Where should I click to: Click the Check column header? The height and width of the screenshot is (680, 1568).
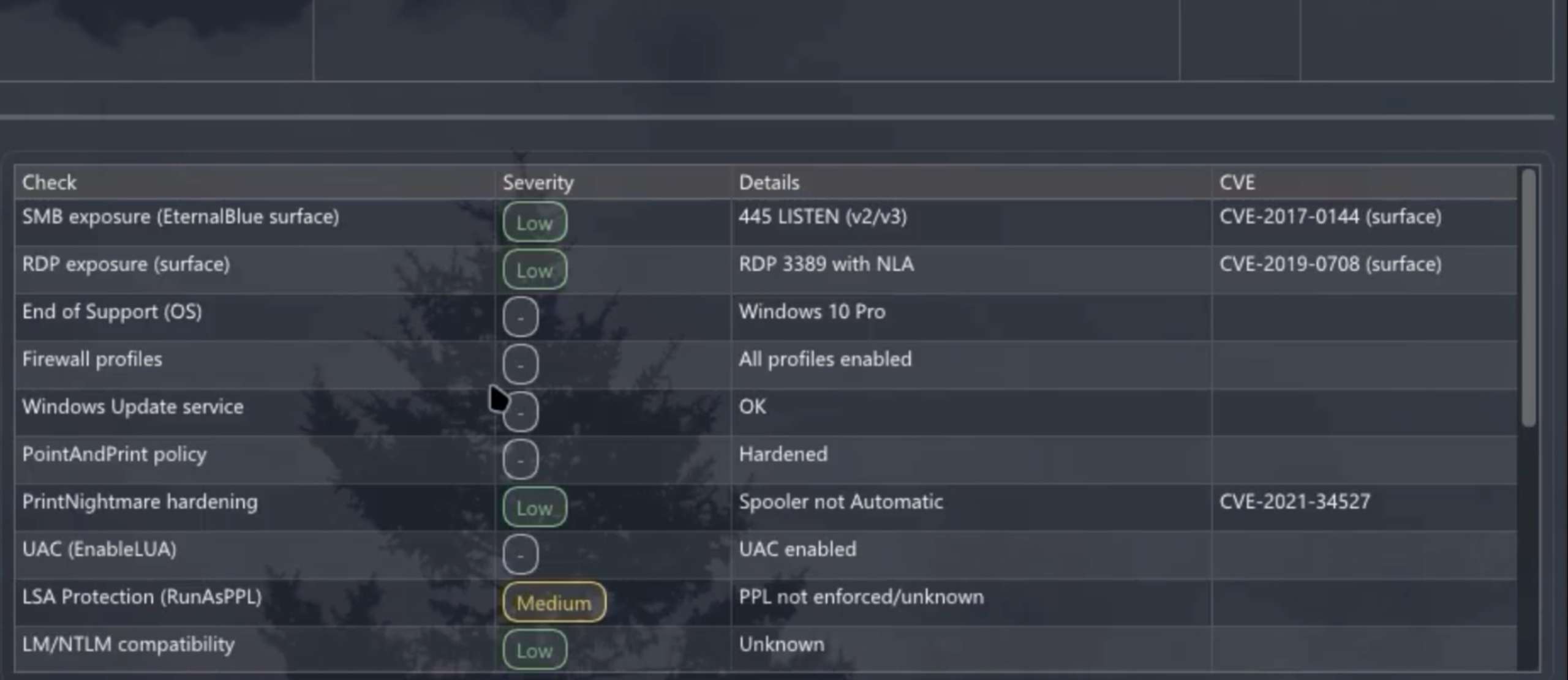[49, 182]
